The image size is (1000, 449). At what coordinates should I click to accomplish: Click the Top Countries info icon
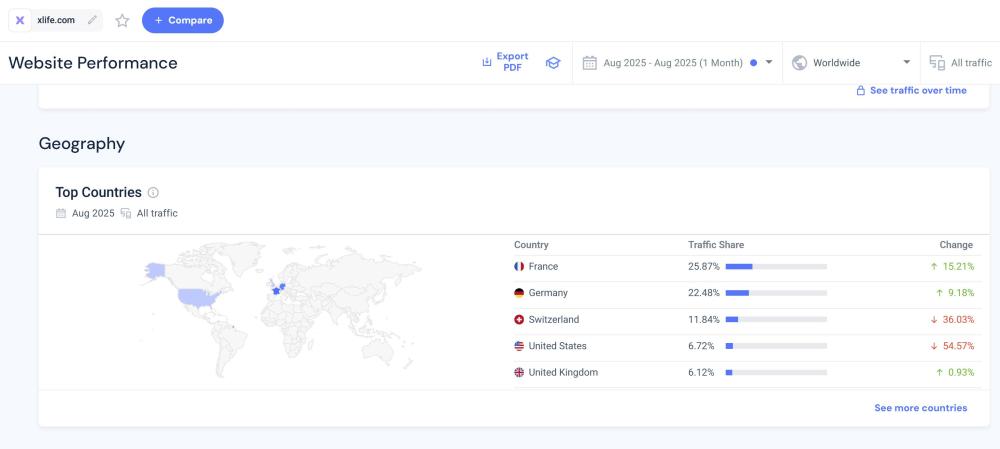[153, 193]
